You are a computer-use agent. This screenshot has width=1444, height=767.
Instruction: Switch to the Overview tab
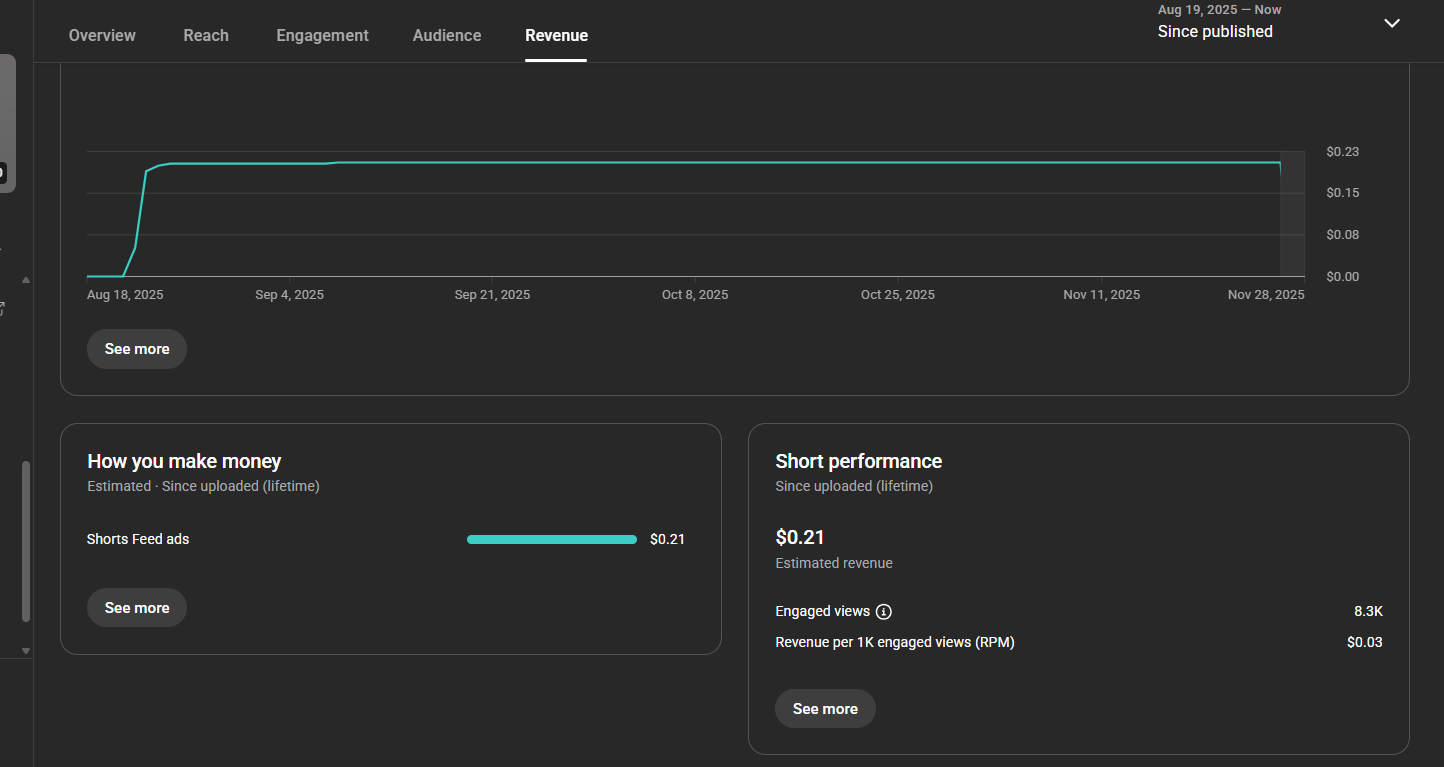coord(102,35)
